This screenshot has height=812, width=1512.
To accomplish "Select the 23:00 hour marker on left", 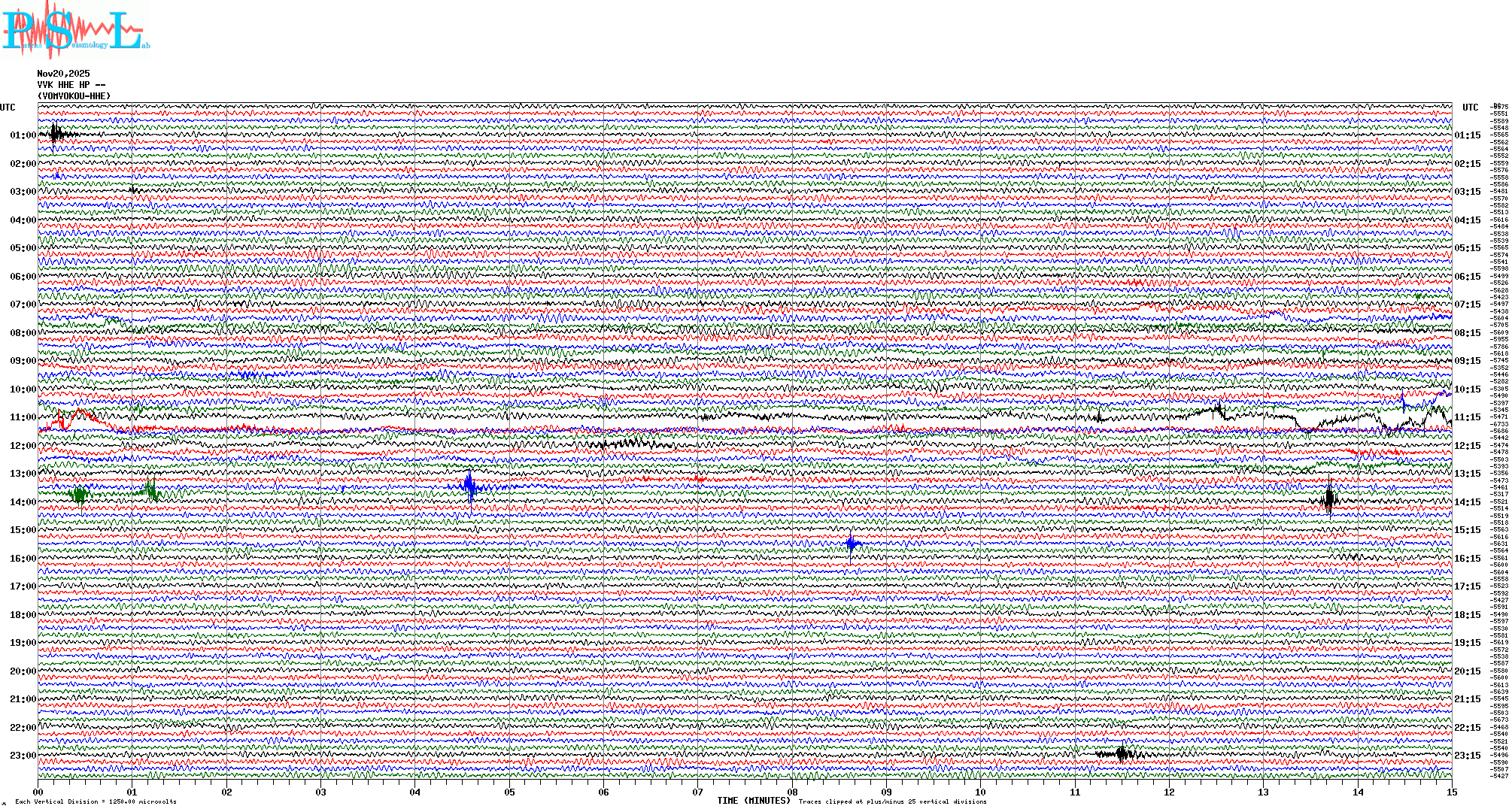I will pos(23,756).
